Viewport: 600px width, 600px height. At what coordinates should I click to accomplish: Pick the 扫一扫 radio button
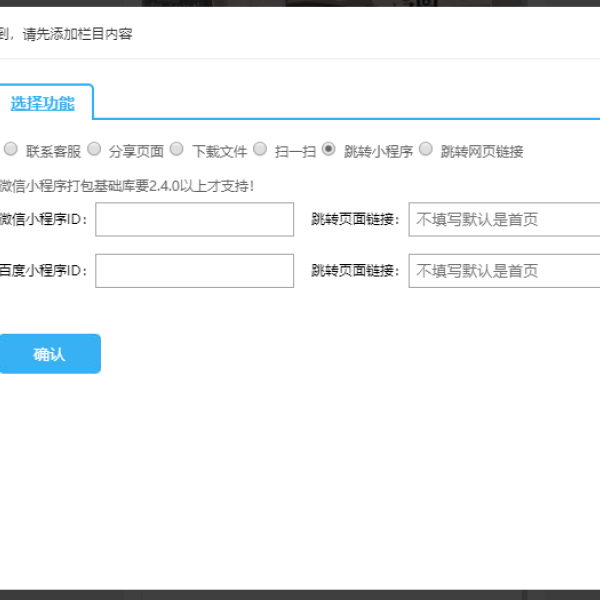coord(260,150)
